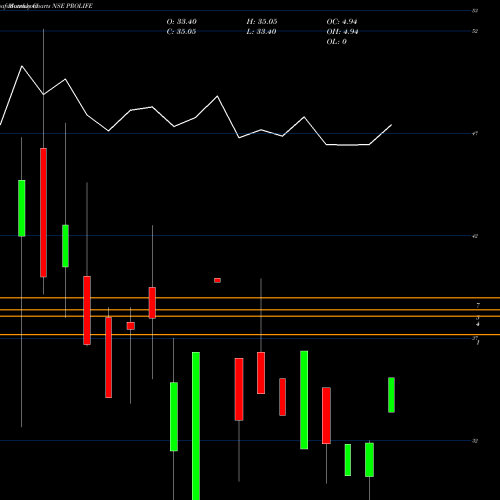Viewport: 500px width, 500px height.
Task: Click the 'H: 35.05' high value
Action: click(262, 22)
